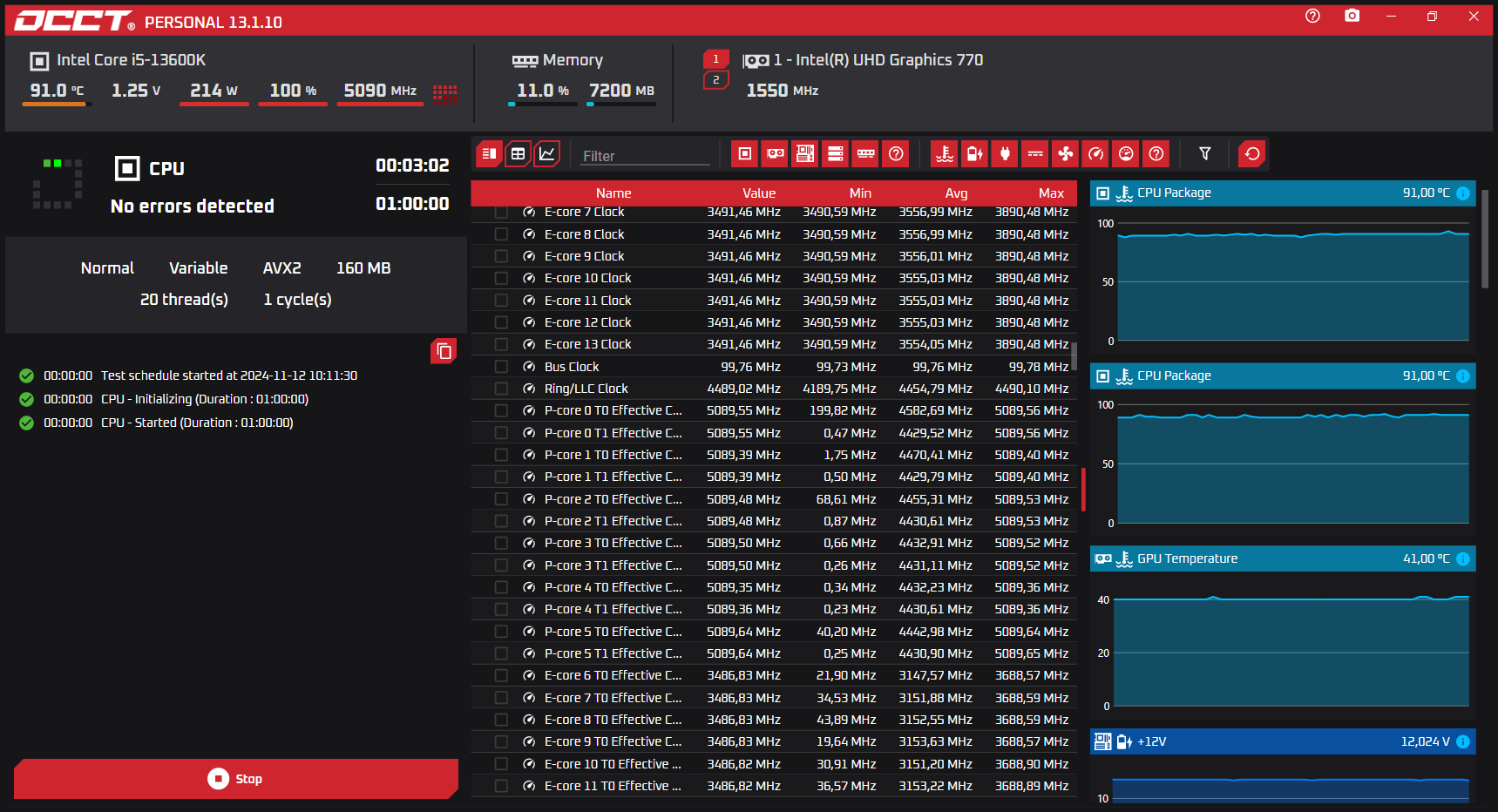
Task: Select the 'CPU - Initializing' log entry
Action: 164,399
